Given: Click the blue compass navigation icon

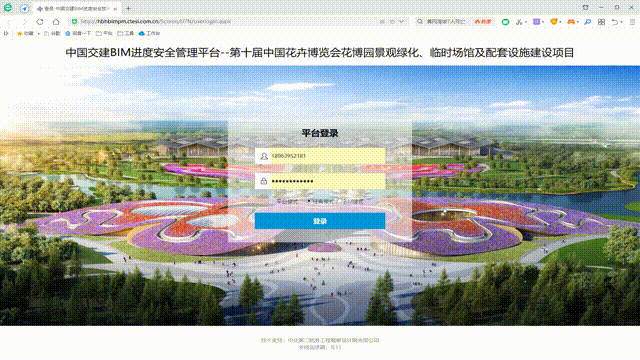Looking at the screenshot, I should point(24,8).
